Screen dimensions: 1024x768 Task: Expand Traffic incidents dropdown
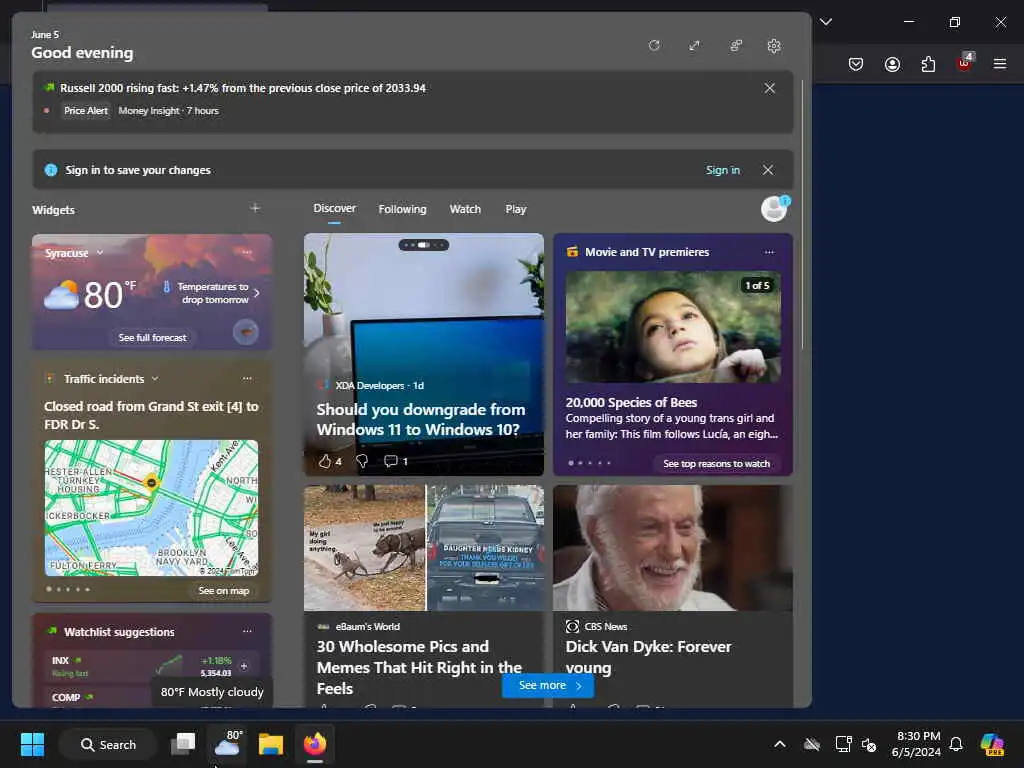[x=155, y=379]
